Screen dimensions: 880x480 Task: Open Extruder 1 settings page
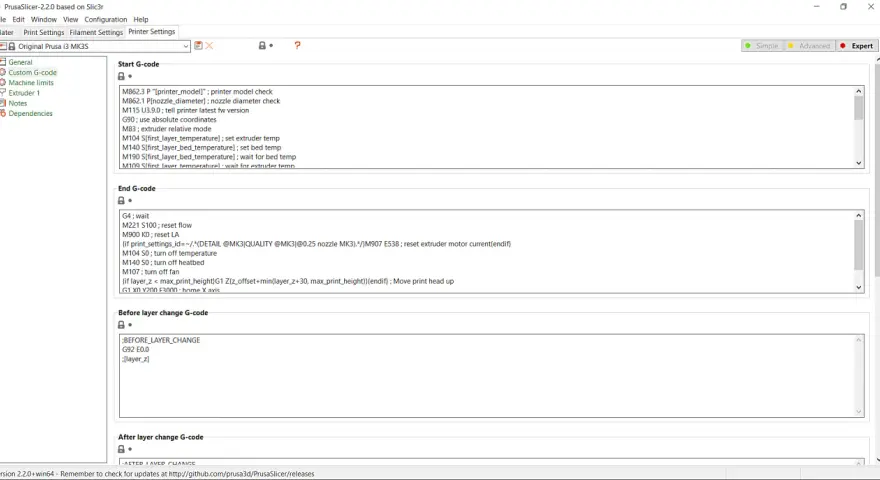[24, 93]
